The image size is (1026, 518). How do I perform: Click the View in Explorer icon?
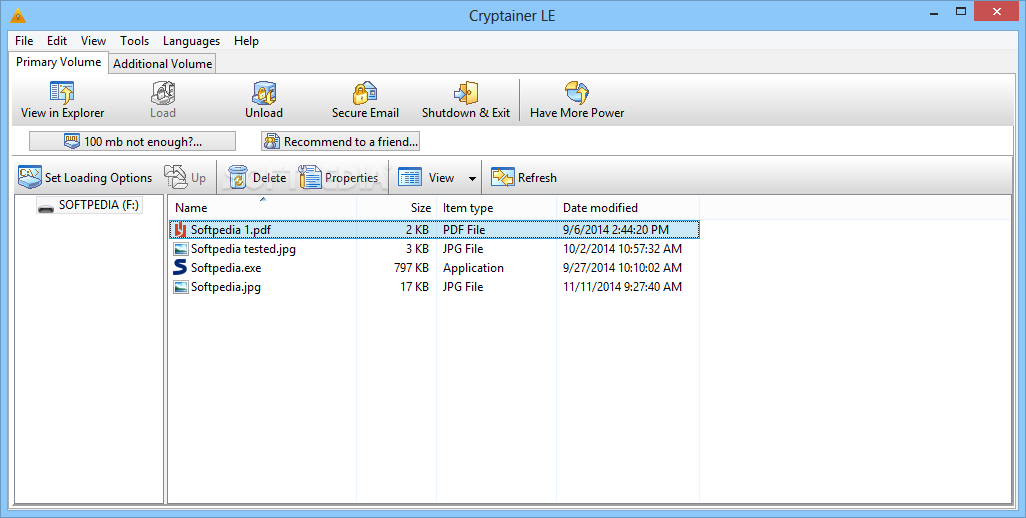[62, 93]
